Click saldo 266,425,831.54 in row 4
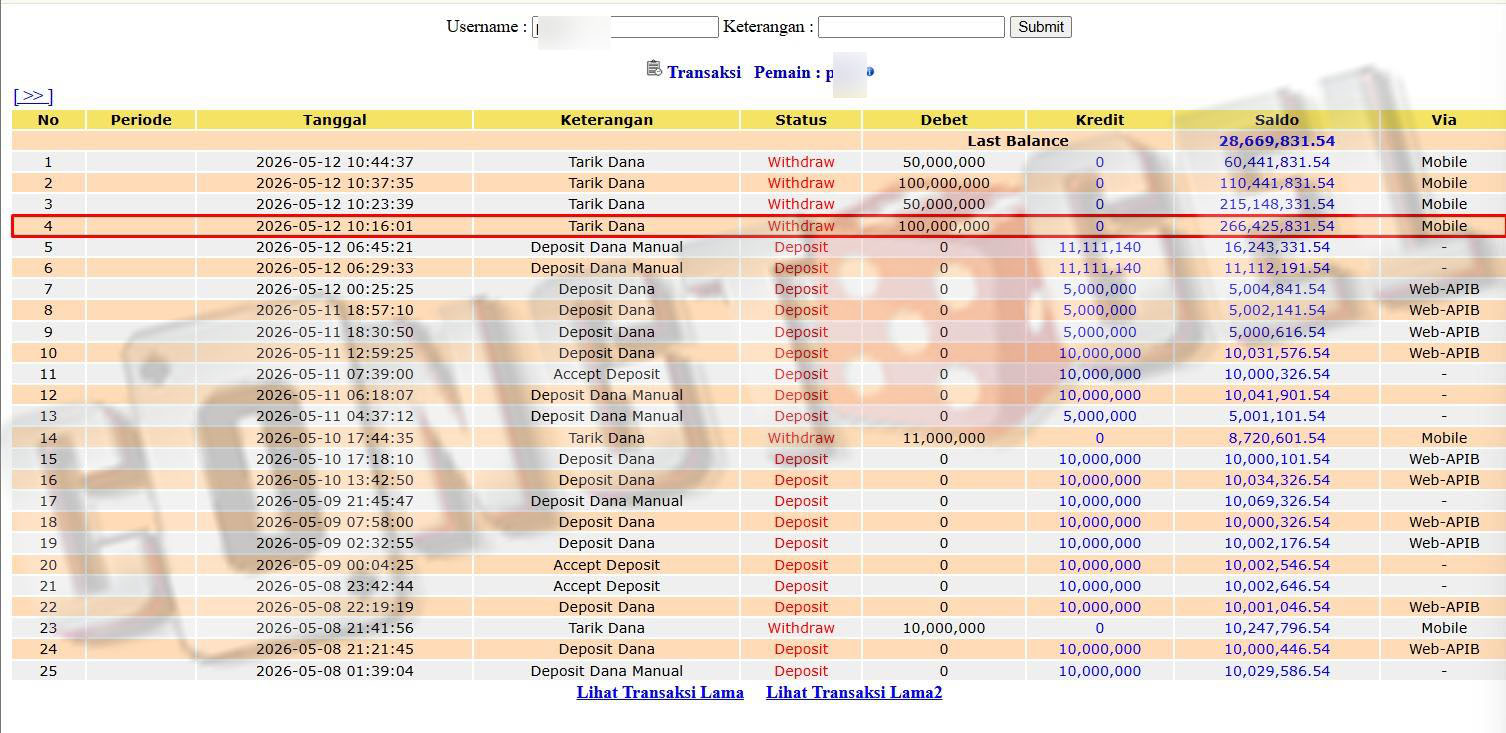 (1277, 226)
